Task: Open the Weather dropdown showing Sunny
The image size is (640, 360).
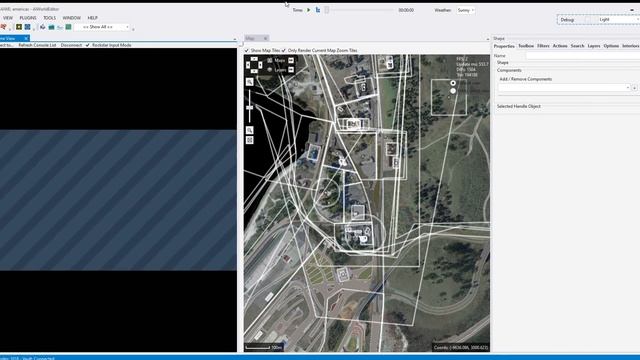Action: [x=465, y=10]
